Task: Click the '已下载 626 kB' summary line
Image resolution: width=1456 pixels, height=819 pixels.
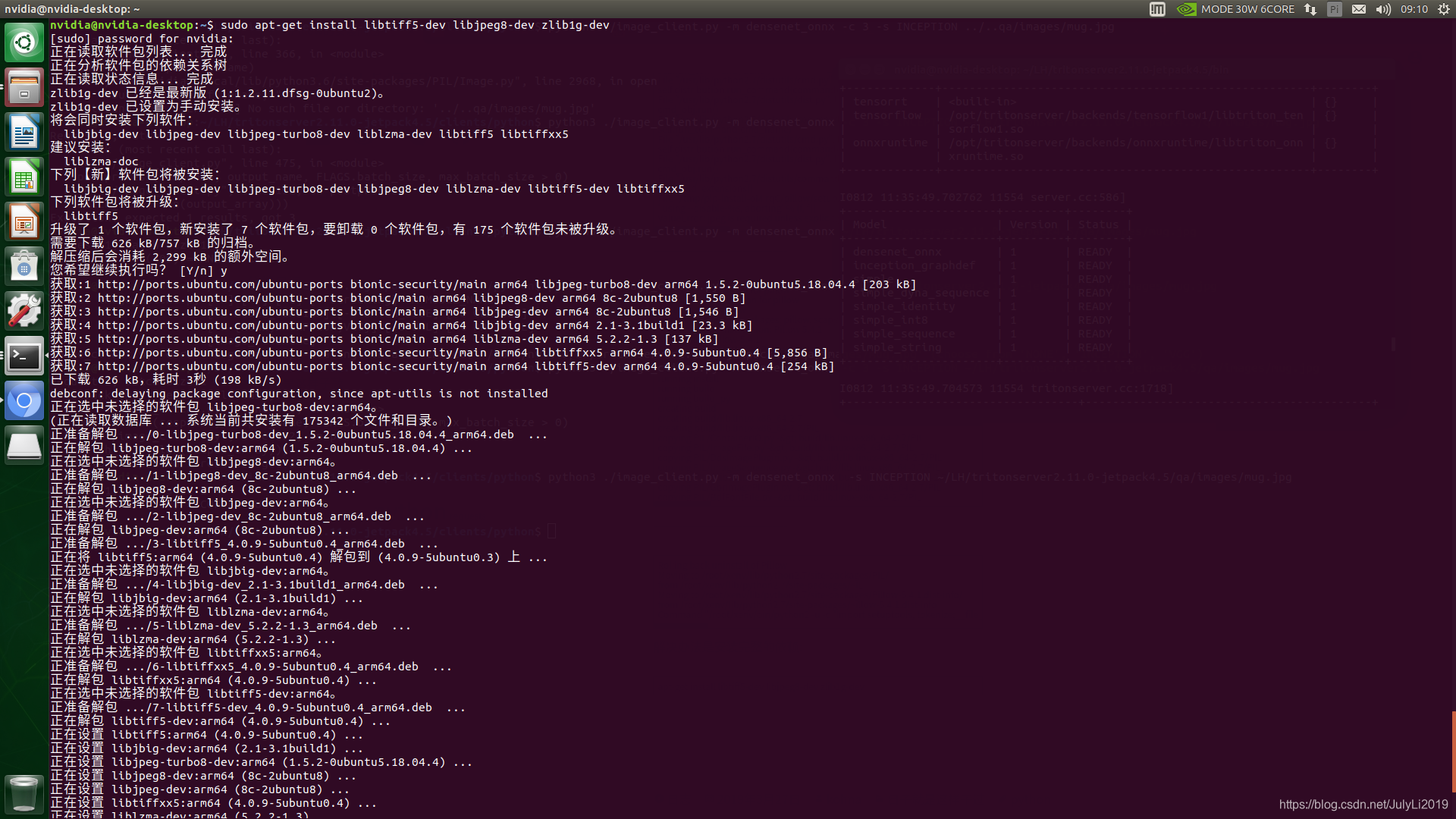Action: (x=166, y=380)
